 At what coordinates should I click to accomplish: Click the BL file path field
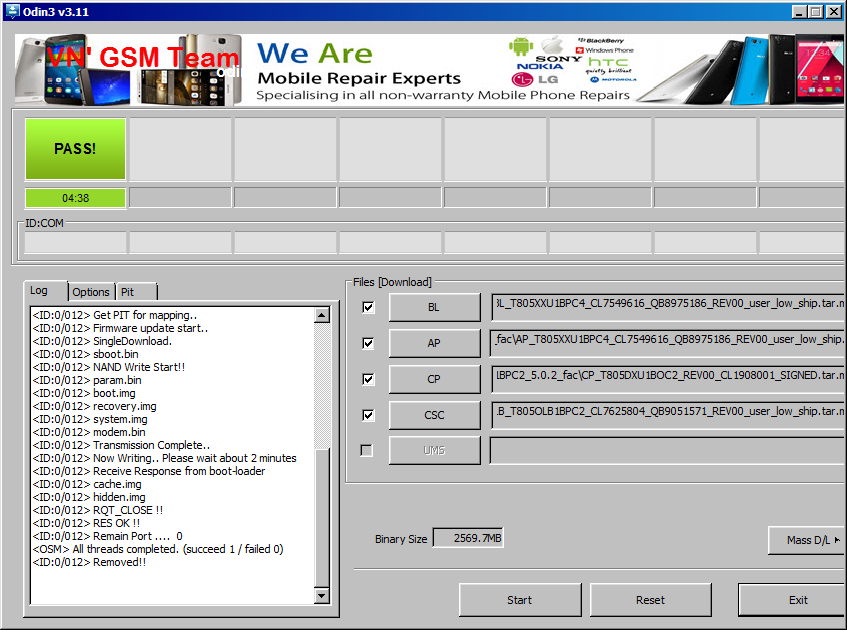[x=669, y=307]
